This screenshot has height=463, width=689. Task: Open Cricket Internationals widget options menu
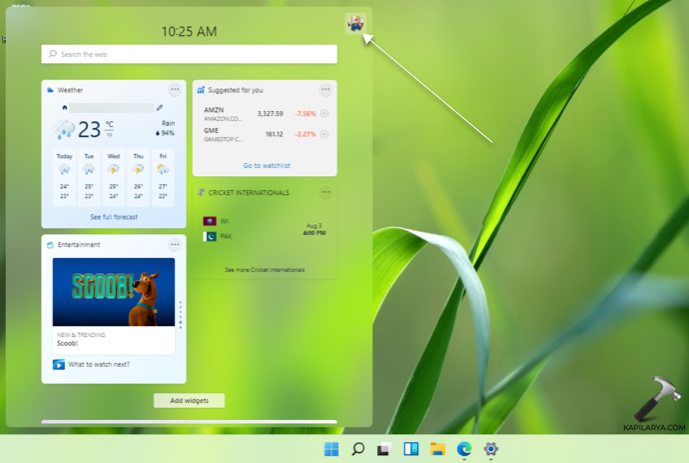click(x=325, y=192)
